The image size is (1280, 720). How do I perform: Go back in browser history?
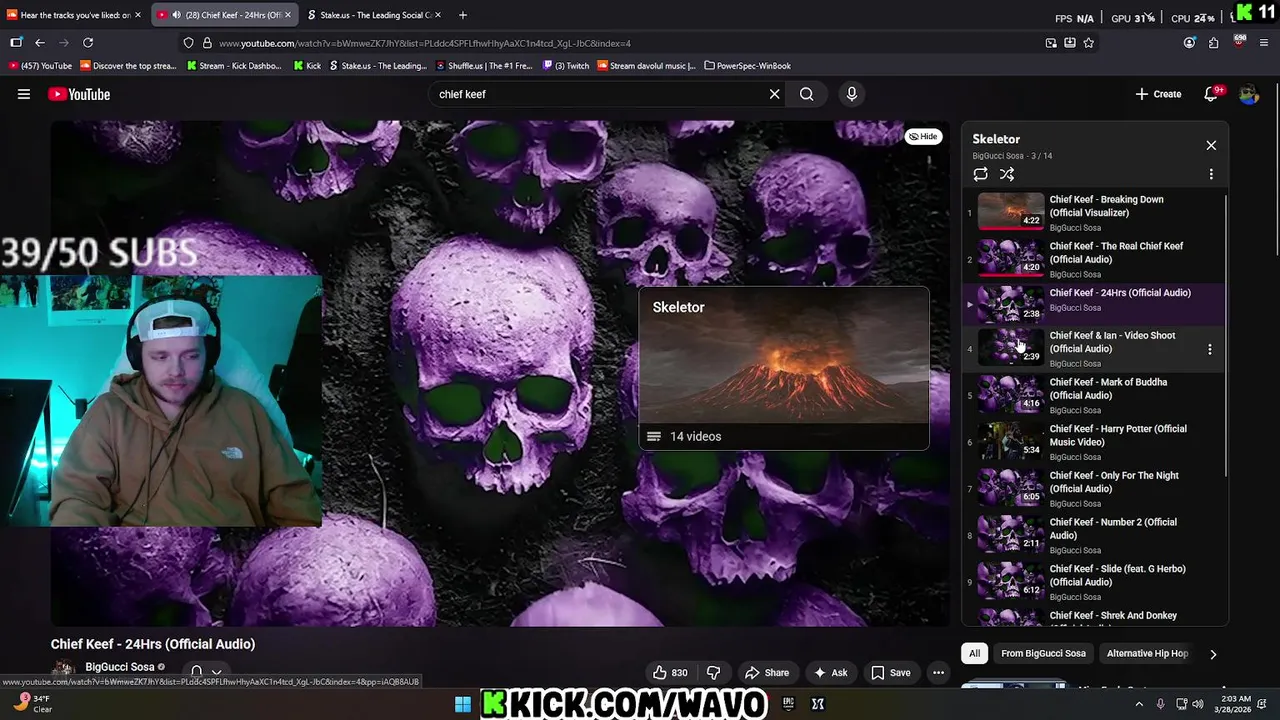[40, 43]
